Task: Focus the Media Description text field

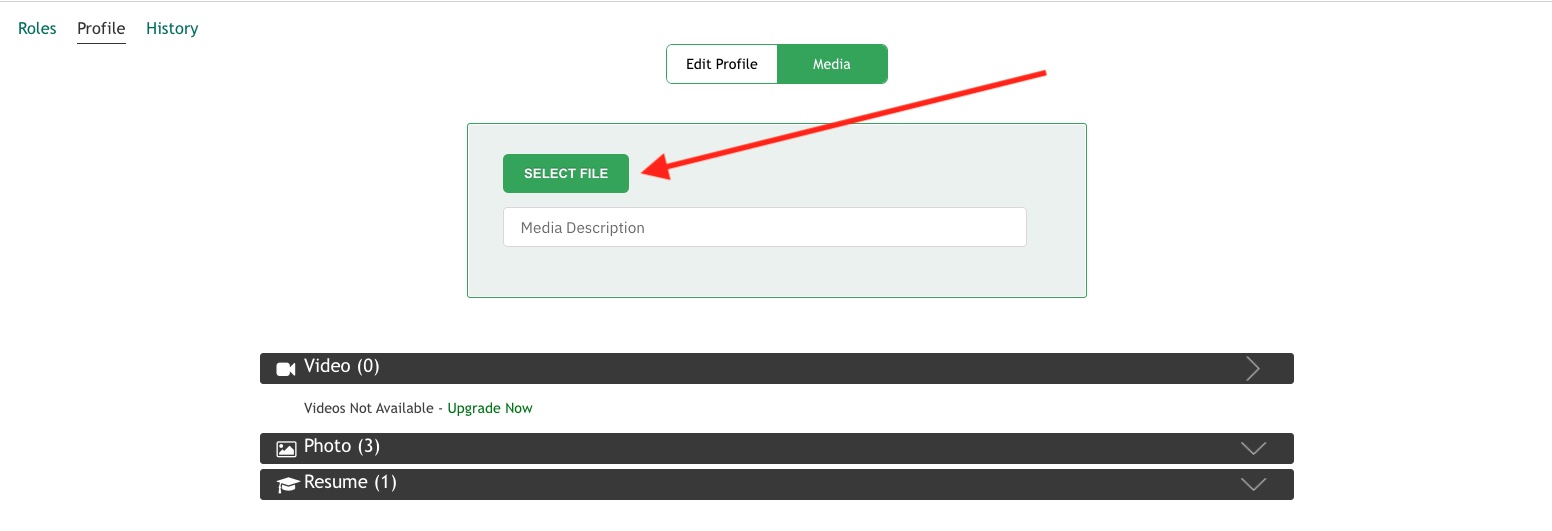Action: coord(764,227)
